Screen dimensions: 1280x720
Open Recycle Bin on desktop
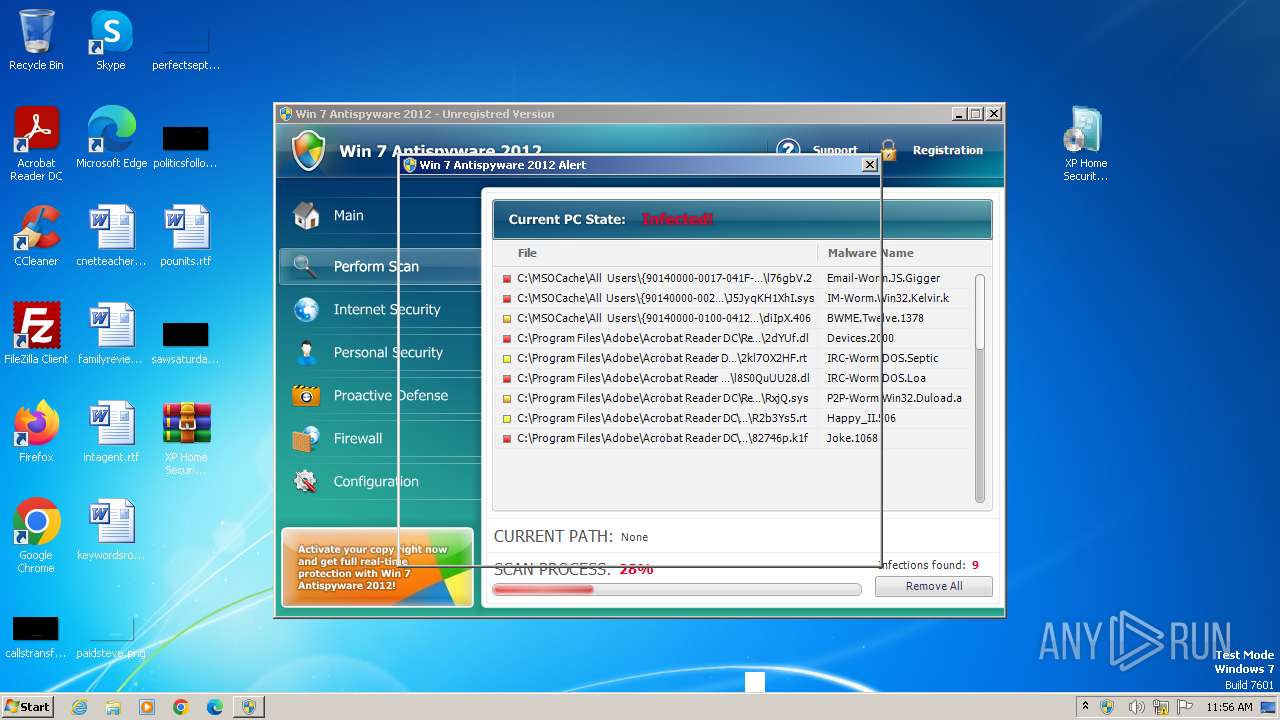click(36, 40)
